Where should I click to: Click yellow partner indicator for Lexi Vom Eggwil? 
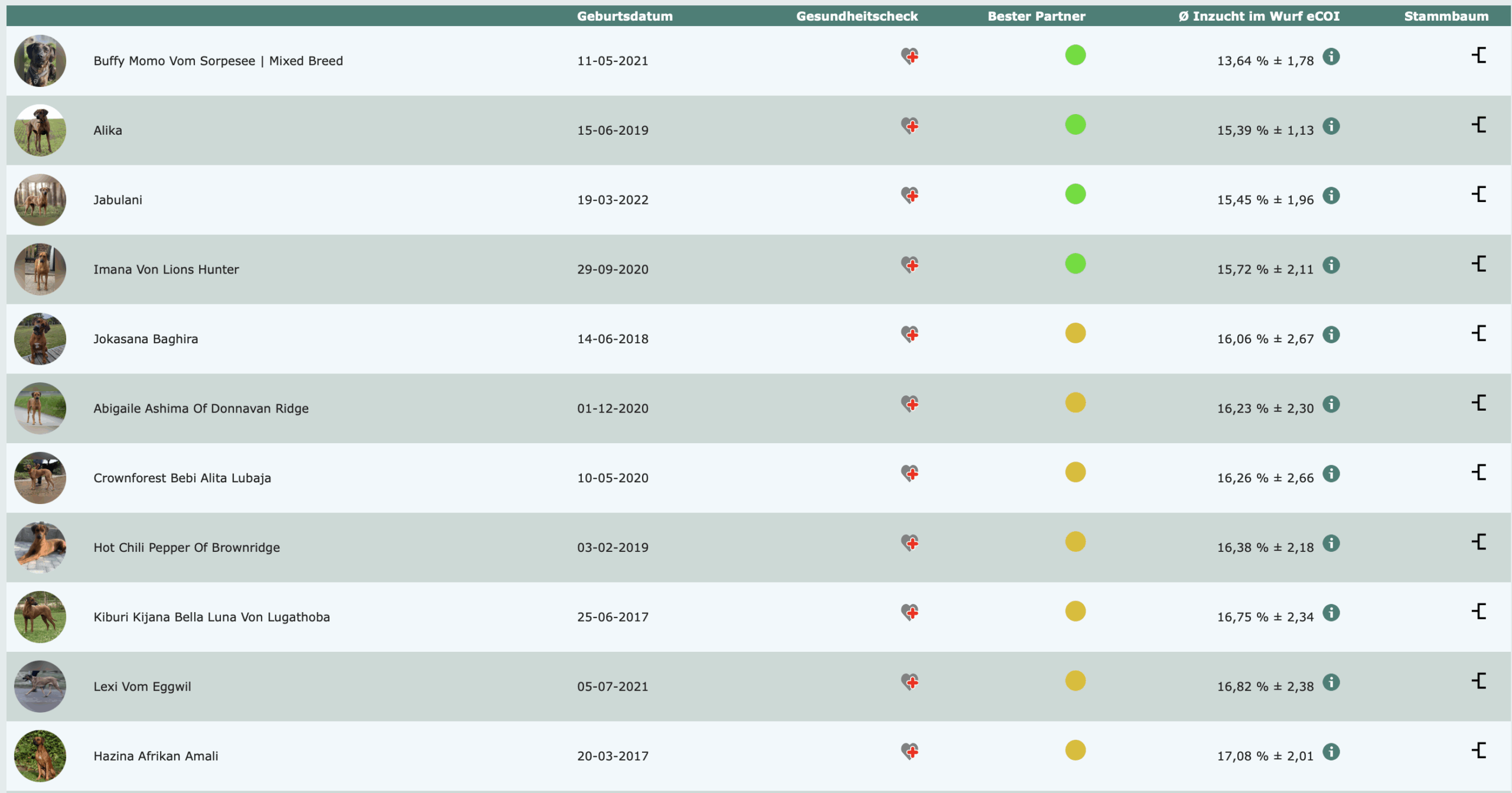point(1075,681)
